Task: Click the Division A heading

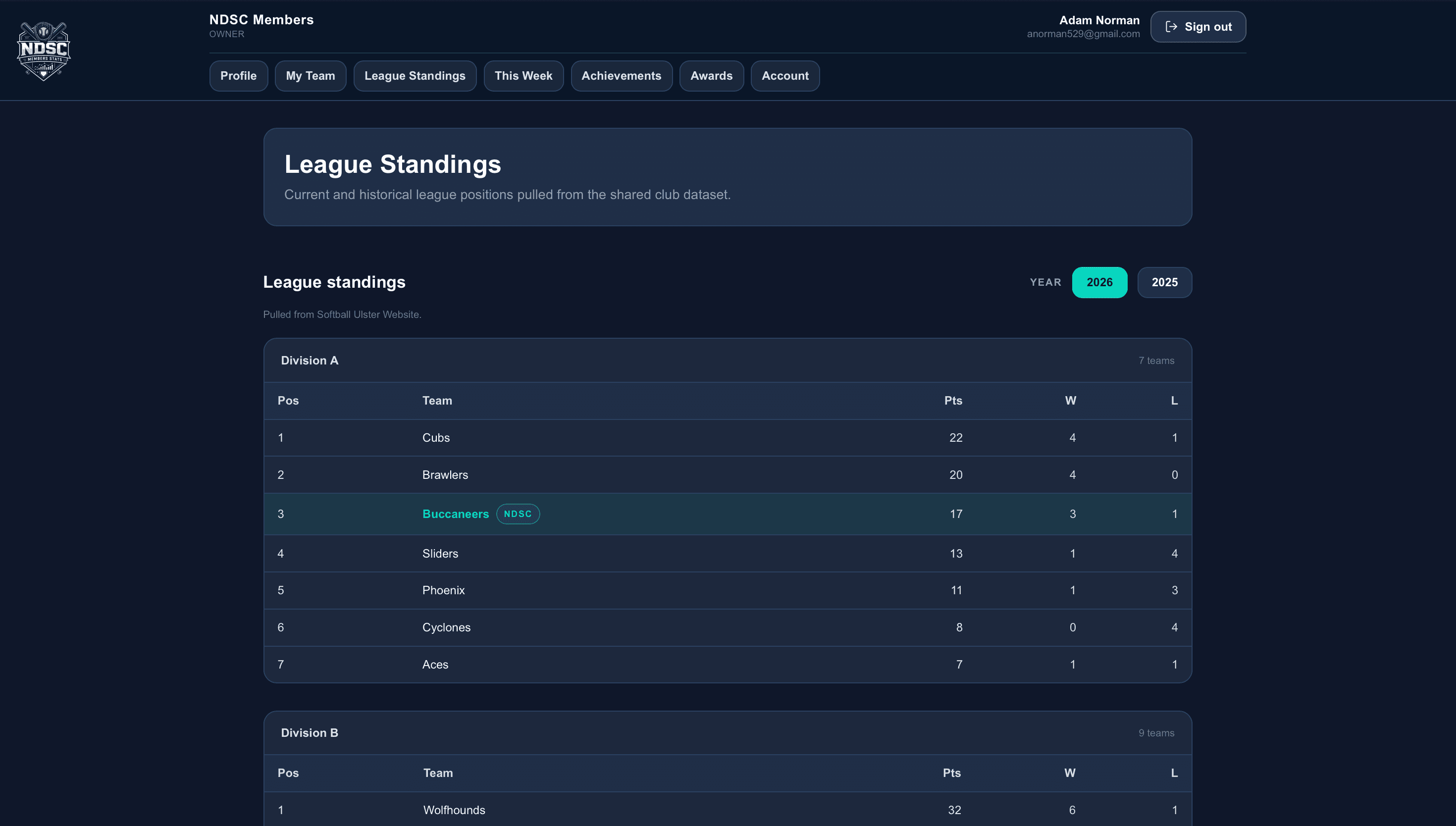Action: click(309, 360)
